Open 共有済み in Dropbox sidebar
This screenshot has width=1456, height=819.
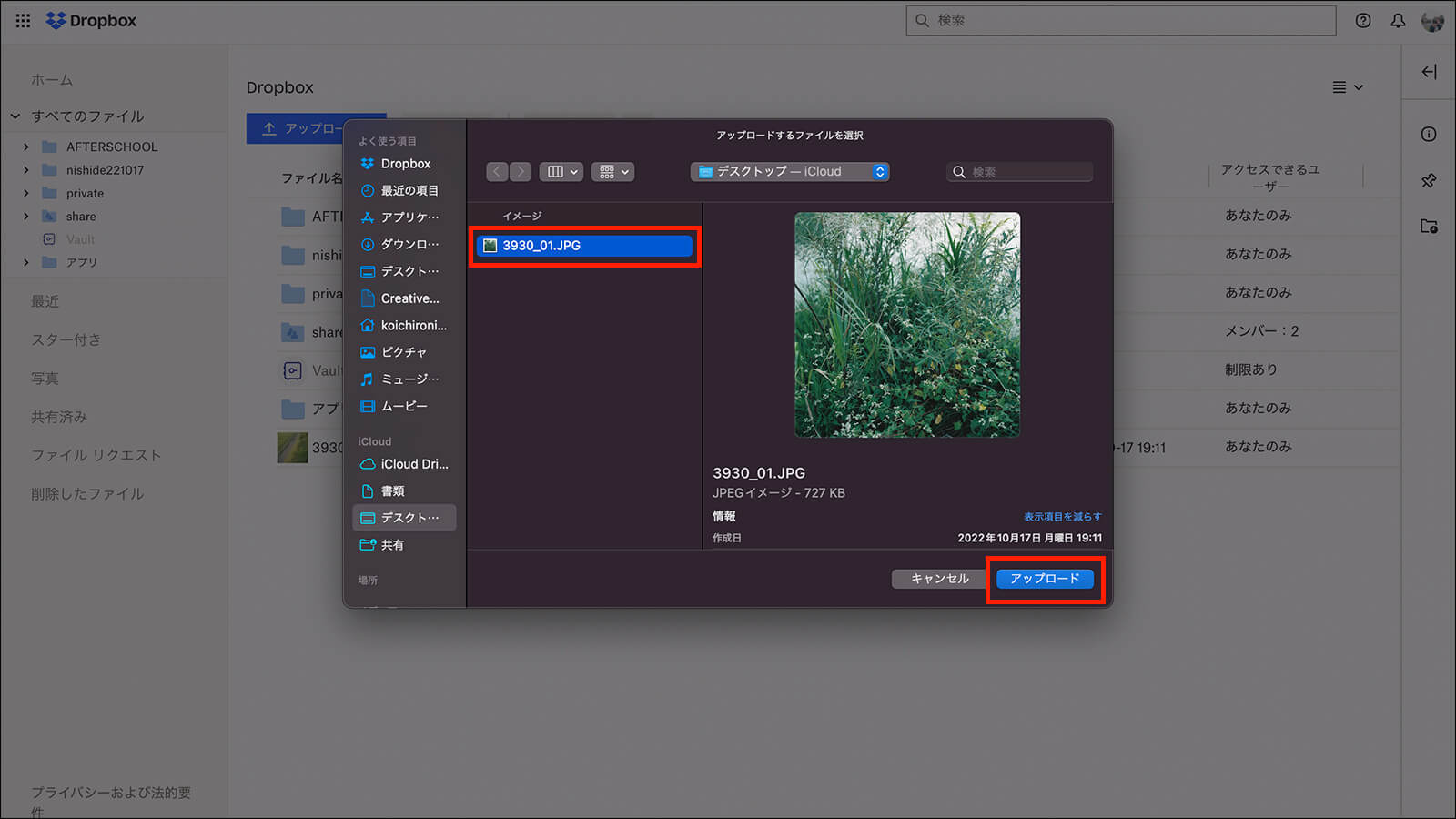point(59,417)
